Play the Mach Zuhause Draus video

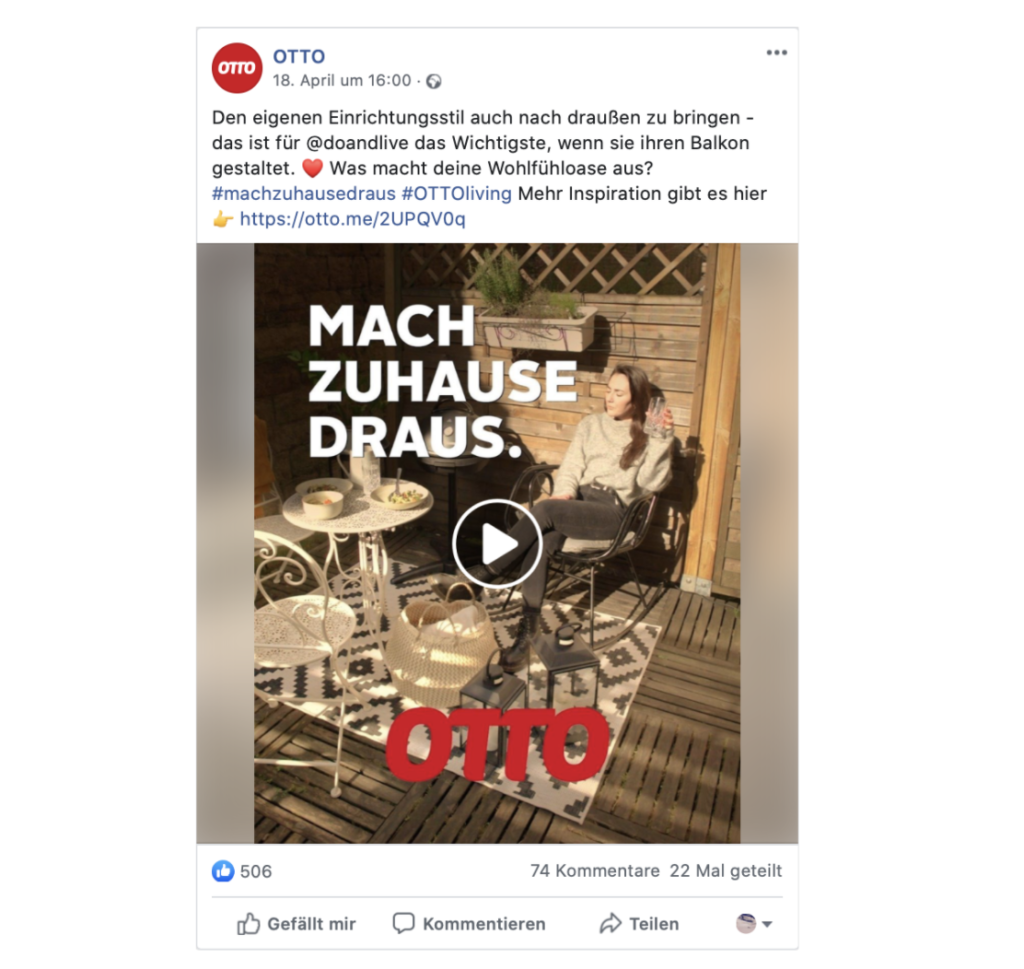[x=497, y=544]
